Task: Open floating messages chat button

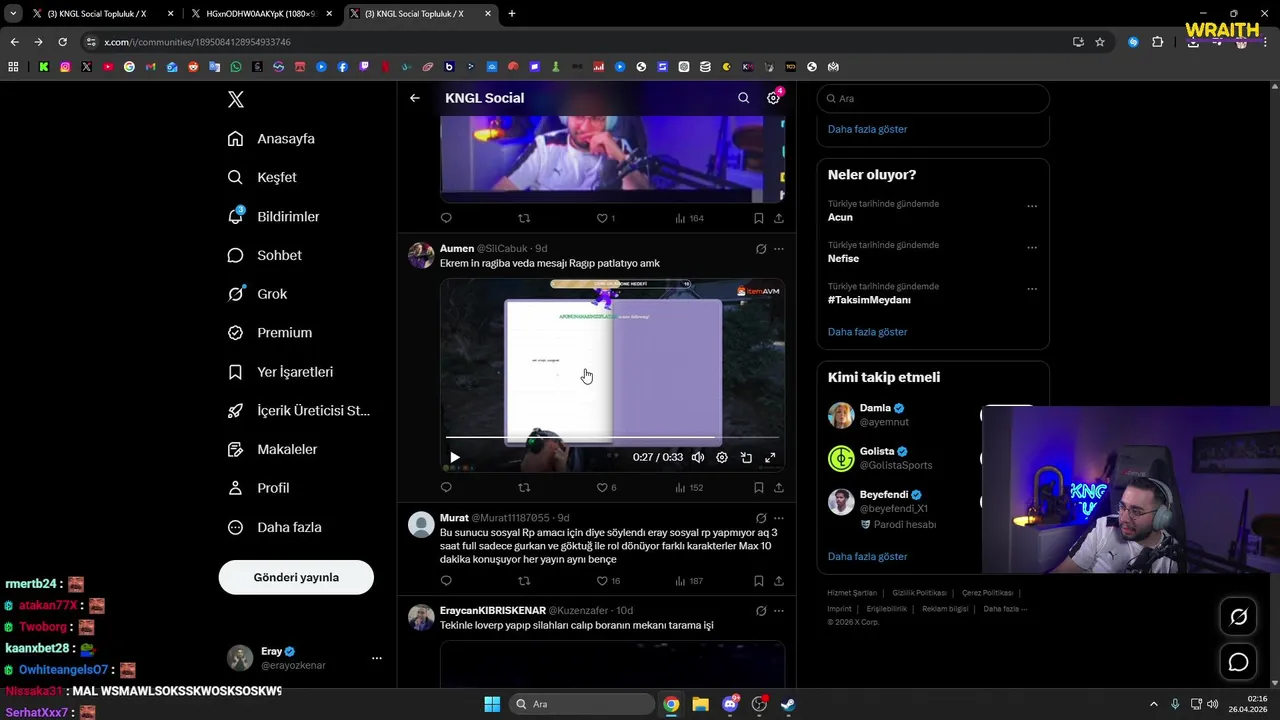Action: click(1238, 662)
